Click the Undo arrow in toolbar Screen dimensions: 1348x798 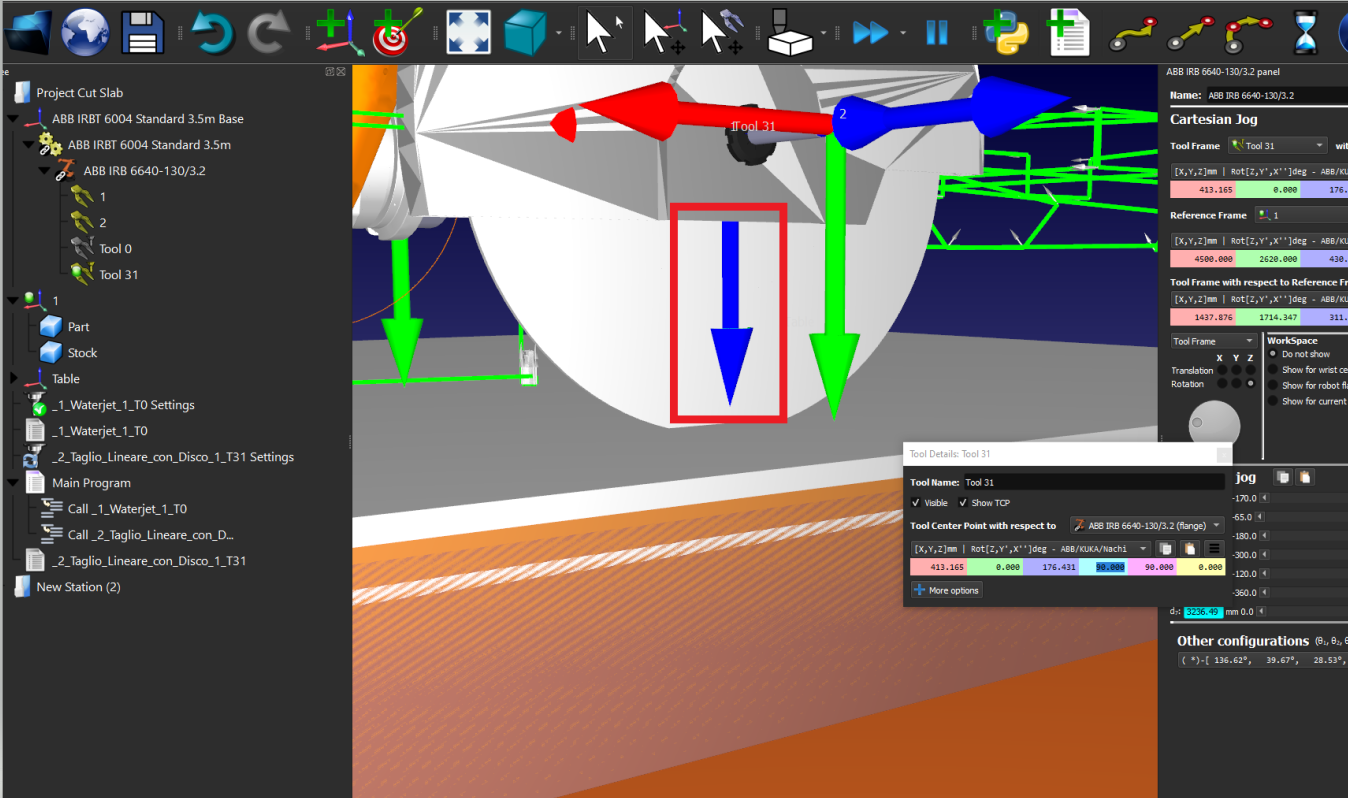click(211, 33)
